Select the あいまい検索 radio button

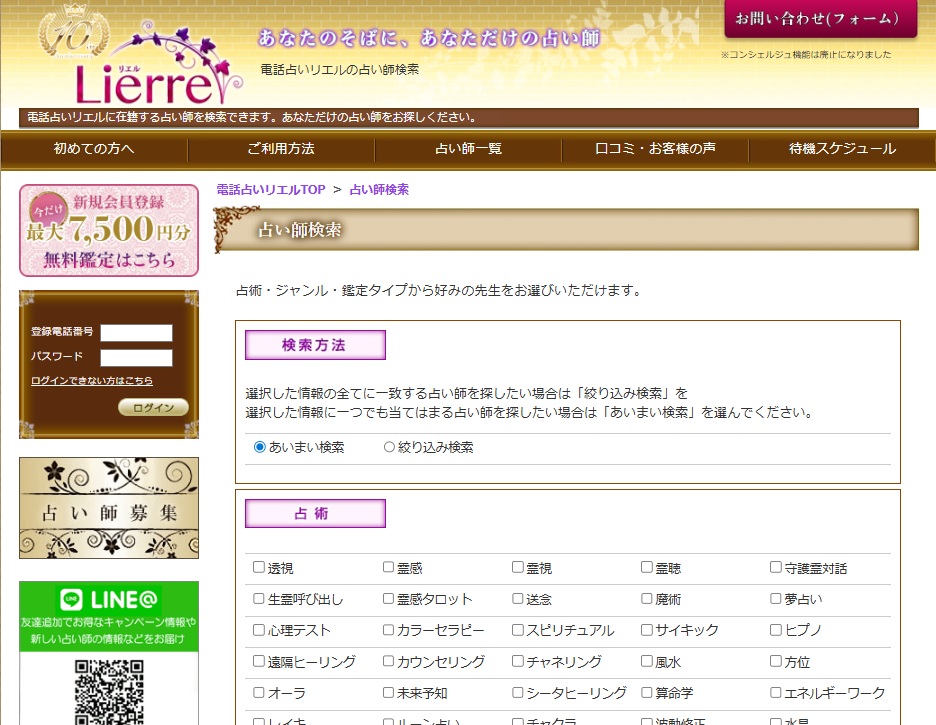pyautogui.click(x=260, y=448)
